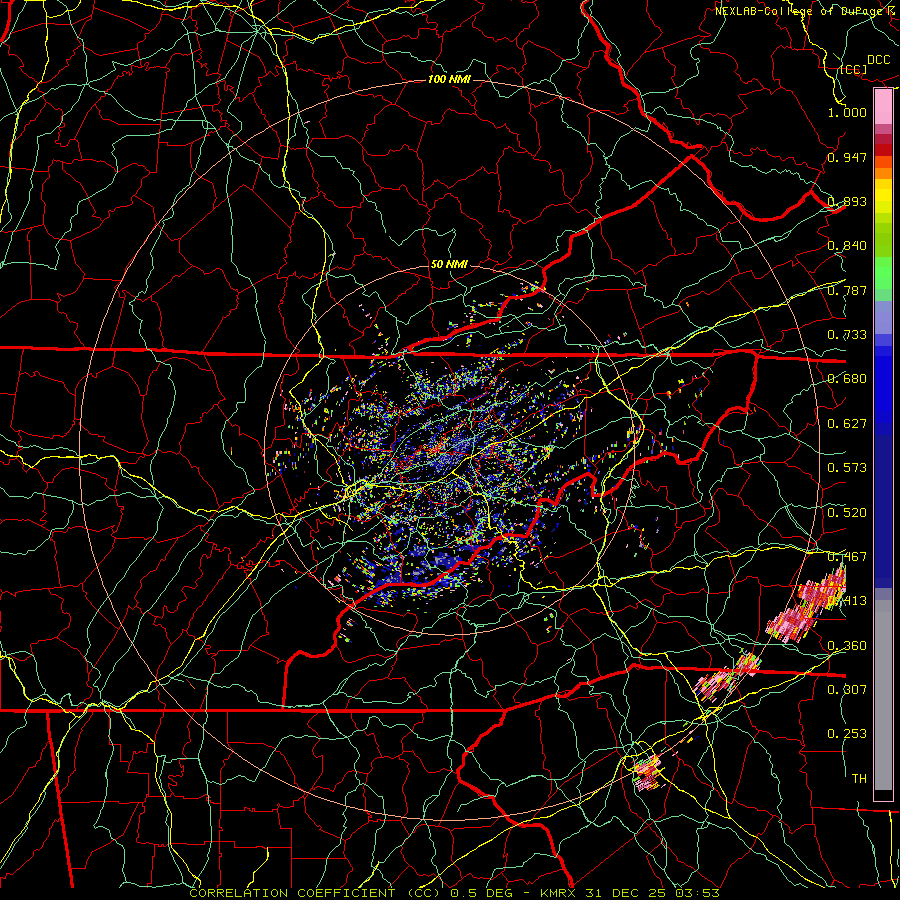The width and height of the screenshot is (900, 900).
Task: Click the 03:53 timestamp
Action: tap(696, 893)
